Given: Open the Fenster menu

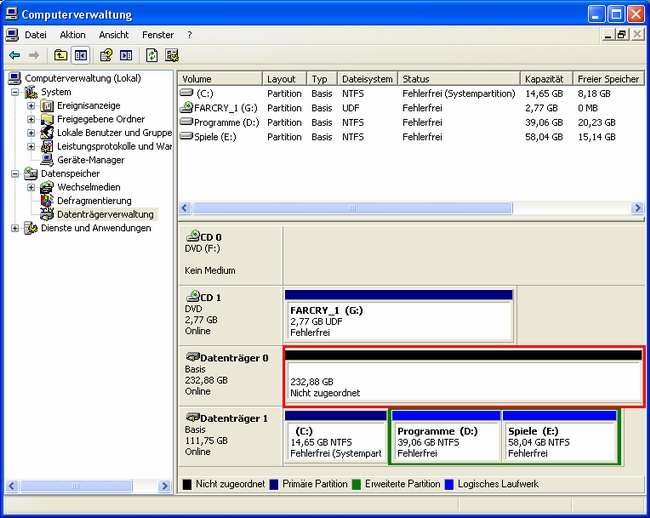Looking at the screenshot, I should [x=158, y=35].
